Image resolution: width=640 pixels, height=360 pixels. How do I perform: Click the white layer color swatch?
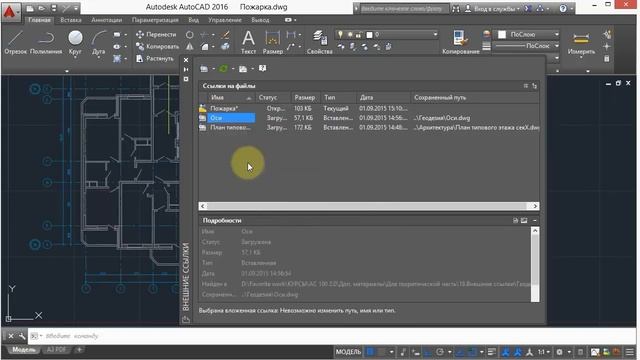pyautogui.click(x=369, y=35)
